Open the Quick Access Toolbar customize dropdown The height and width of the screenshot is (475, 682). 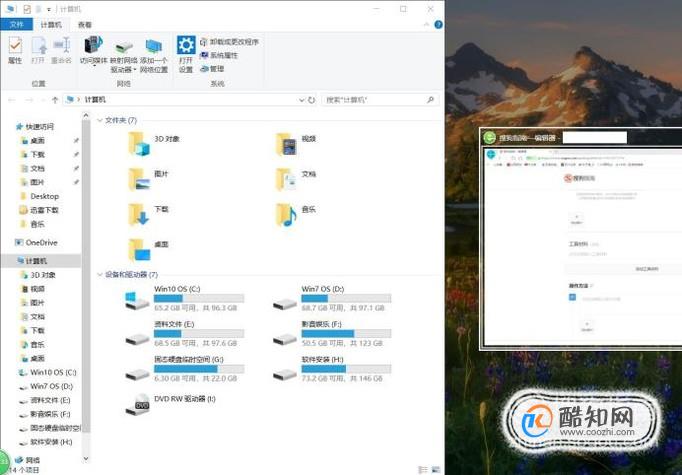[x=49, y=9]
